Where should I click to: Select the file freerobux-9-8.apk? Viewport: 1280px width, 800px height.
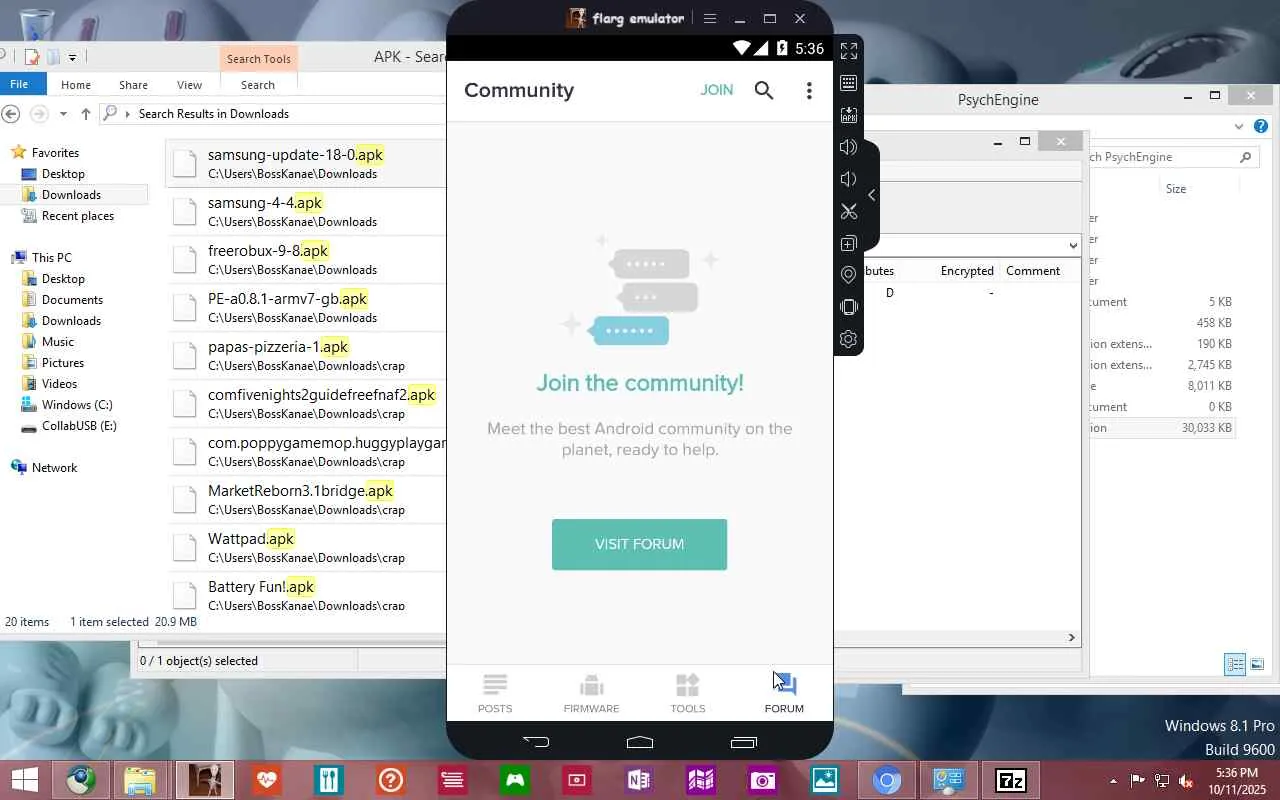307,259
